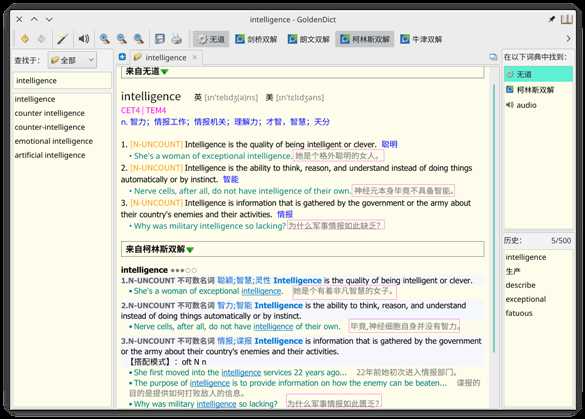Click the bold Collins headword intelligence with rating dots
This screenshot has width=585, height=419.
pos(144,270)
